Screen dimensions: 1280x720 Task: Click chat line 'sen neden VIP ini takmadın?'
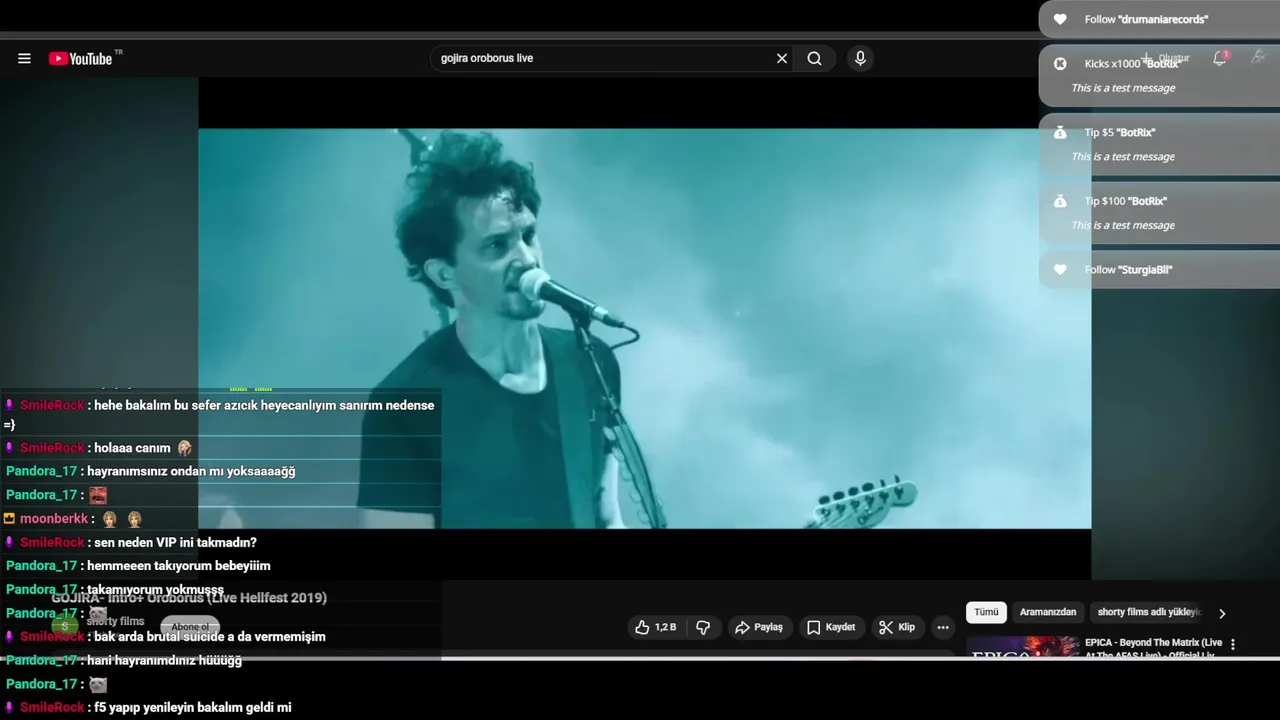coord(175,543)
